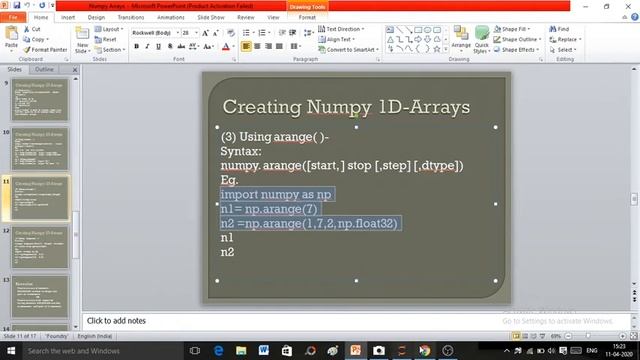Adjust the zoom level slider
Screen dimensions: 640x360
(588, 336)
